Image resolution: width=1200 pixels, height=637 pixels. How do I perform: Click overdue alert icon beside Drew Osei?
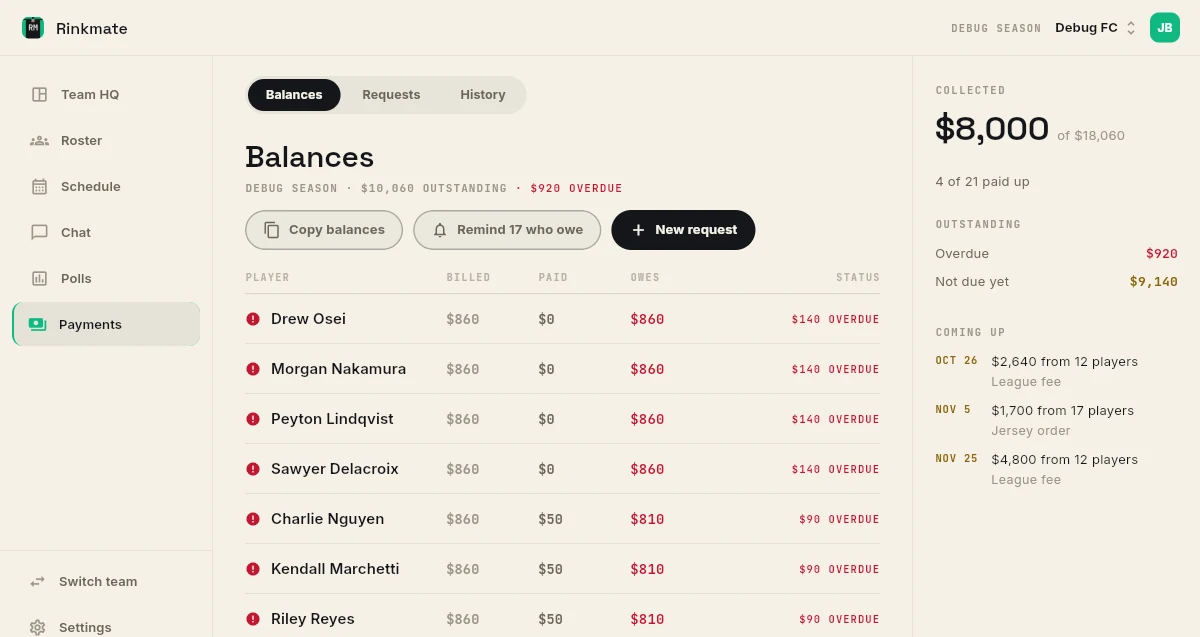(x=253, y=319)
